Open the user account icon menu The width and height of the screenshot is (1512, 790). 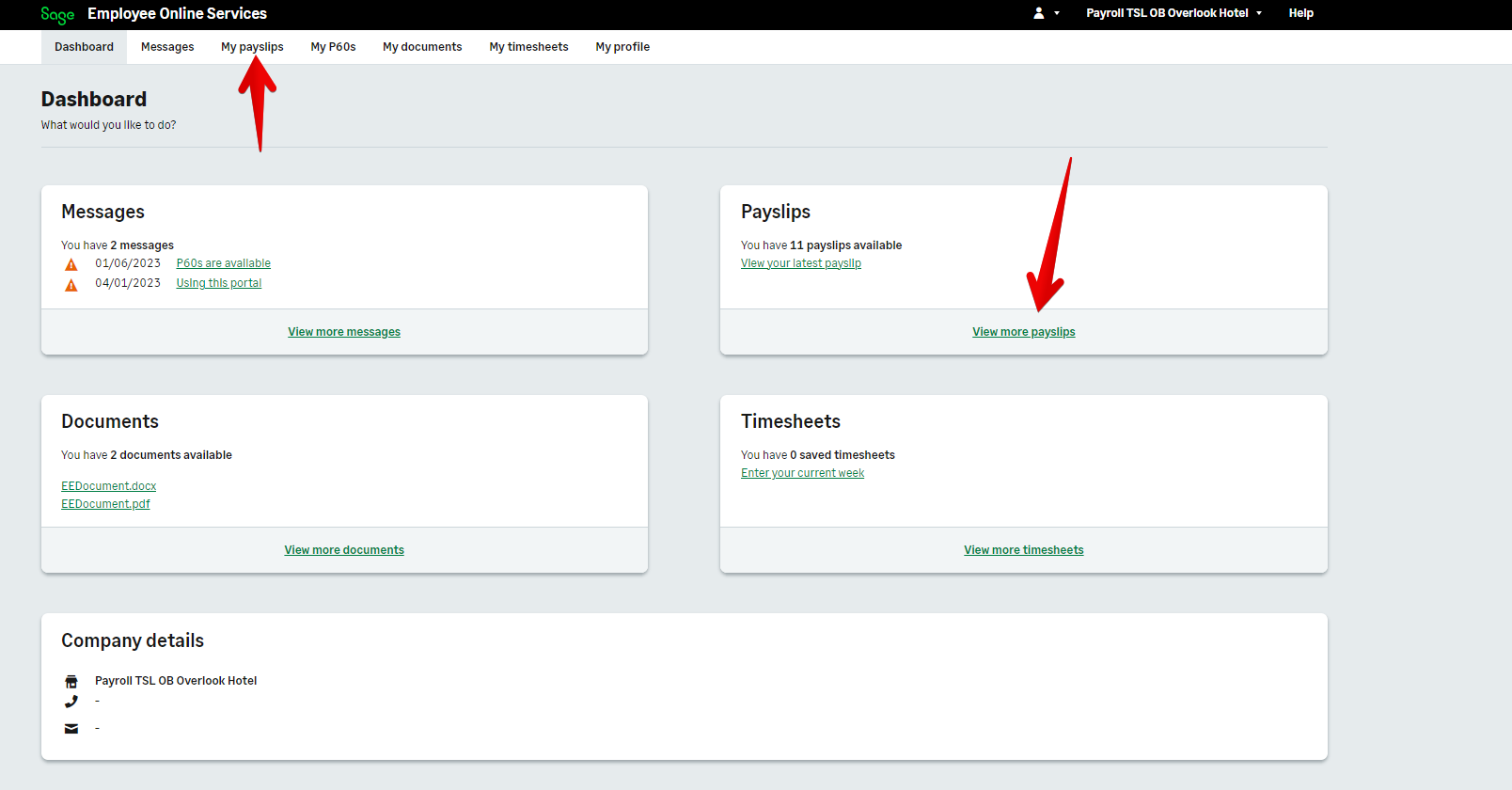tap(1039, 13)
